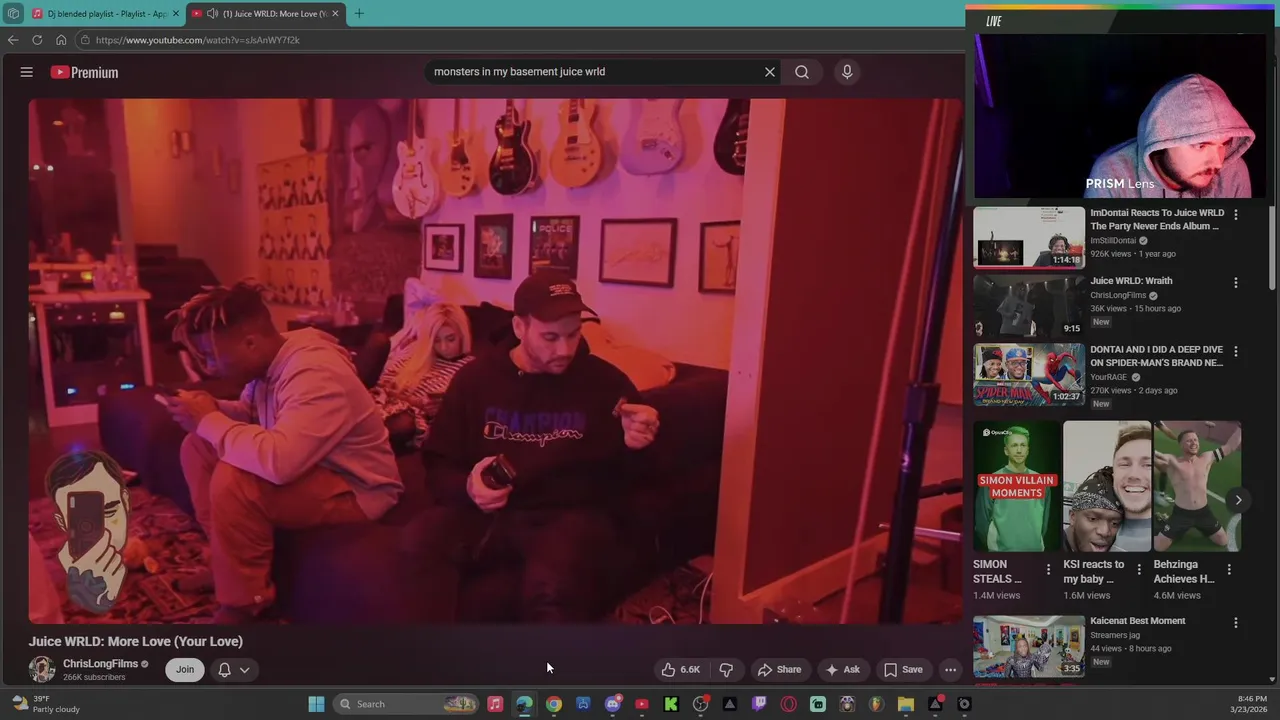Open options for ImDontai Reacts video

tap(1236, 214)
